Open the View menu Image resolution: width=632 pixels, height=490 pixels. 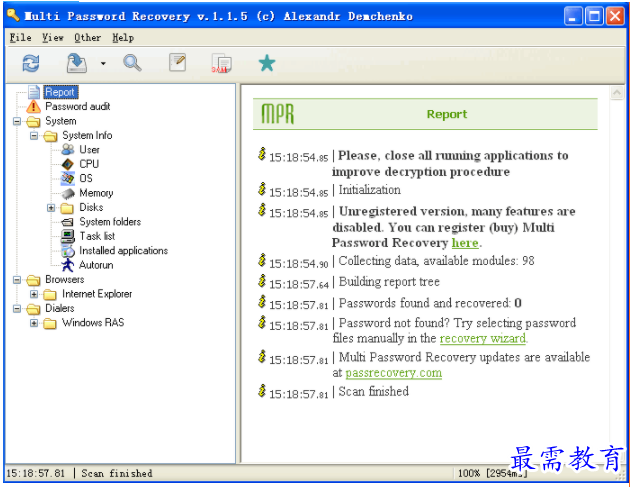(53, 37)
